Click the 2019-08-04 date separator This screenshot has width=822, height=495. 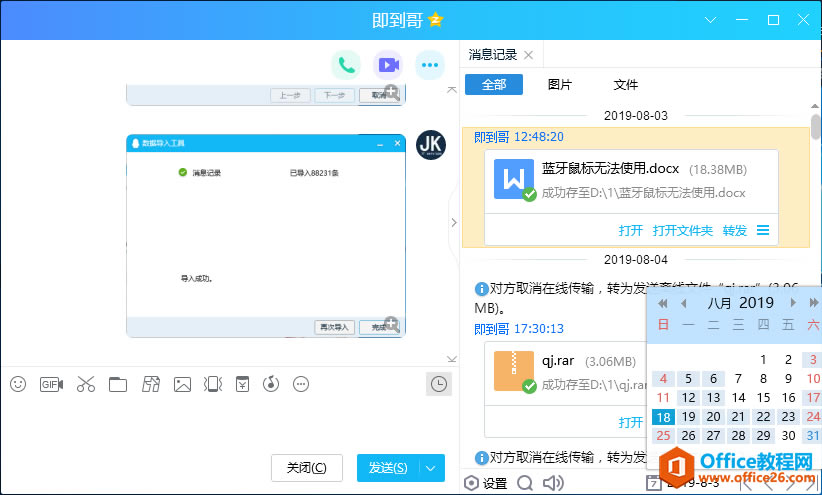pos(636,260)
